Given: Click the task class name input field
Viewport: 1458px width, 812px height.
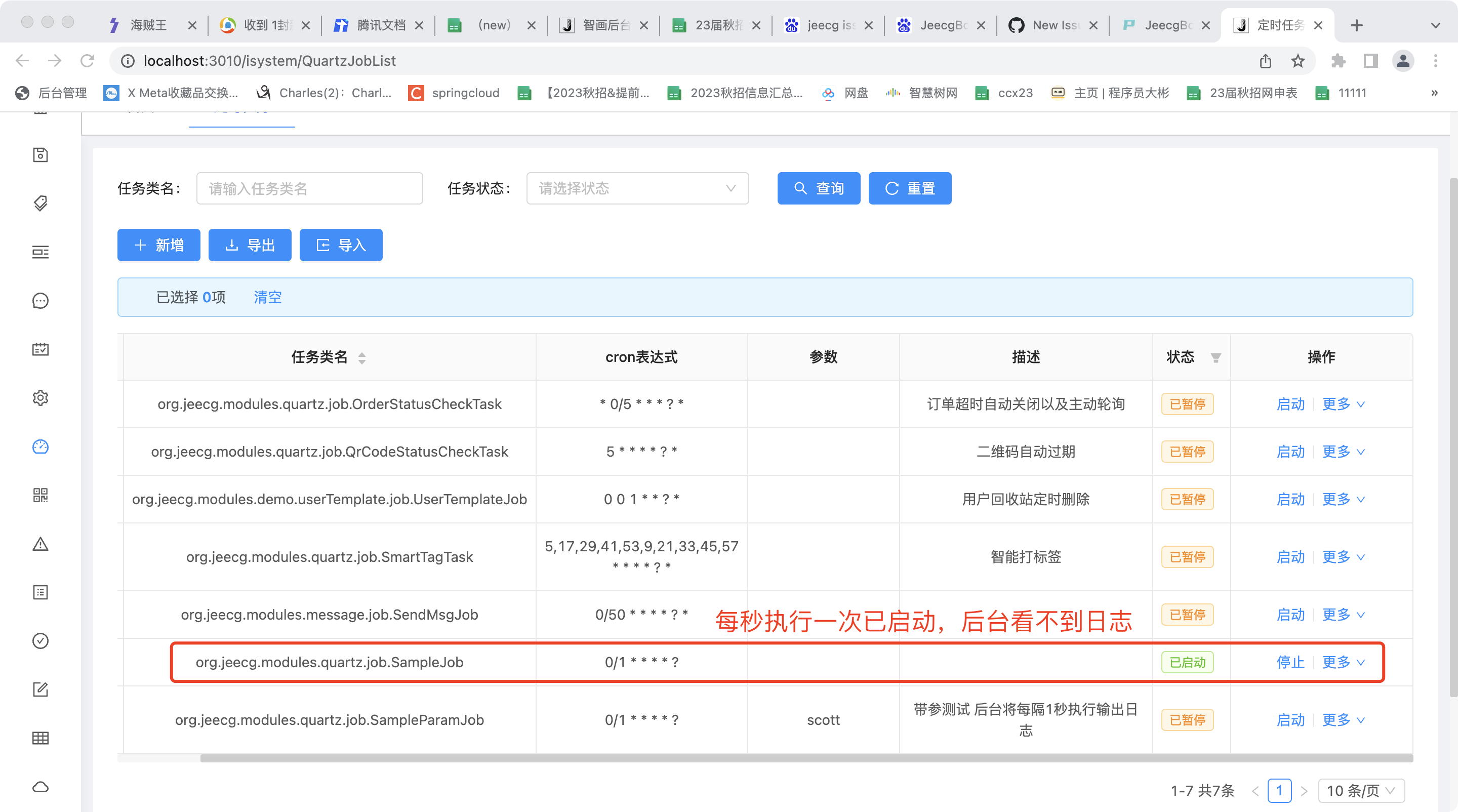Looking at the screenshot, I should (309, 188).
